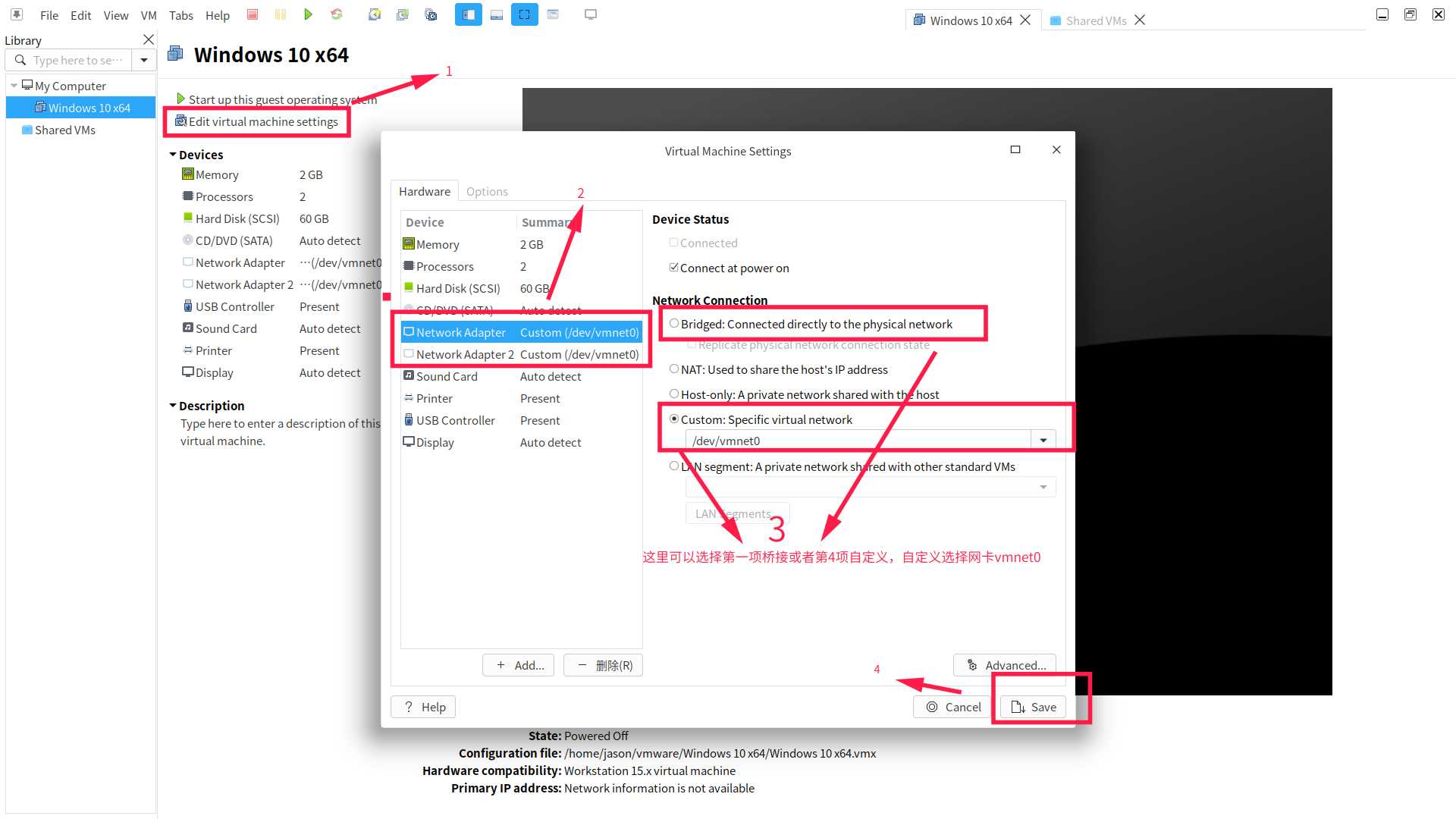
Task: Open the snapshot manager toolbar icon
Action: (x=431, y=14)
